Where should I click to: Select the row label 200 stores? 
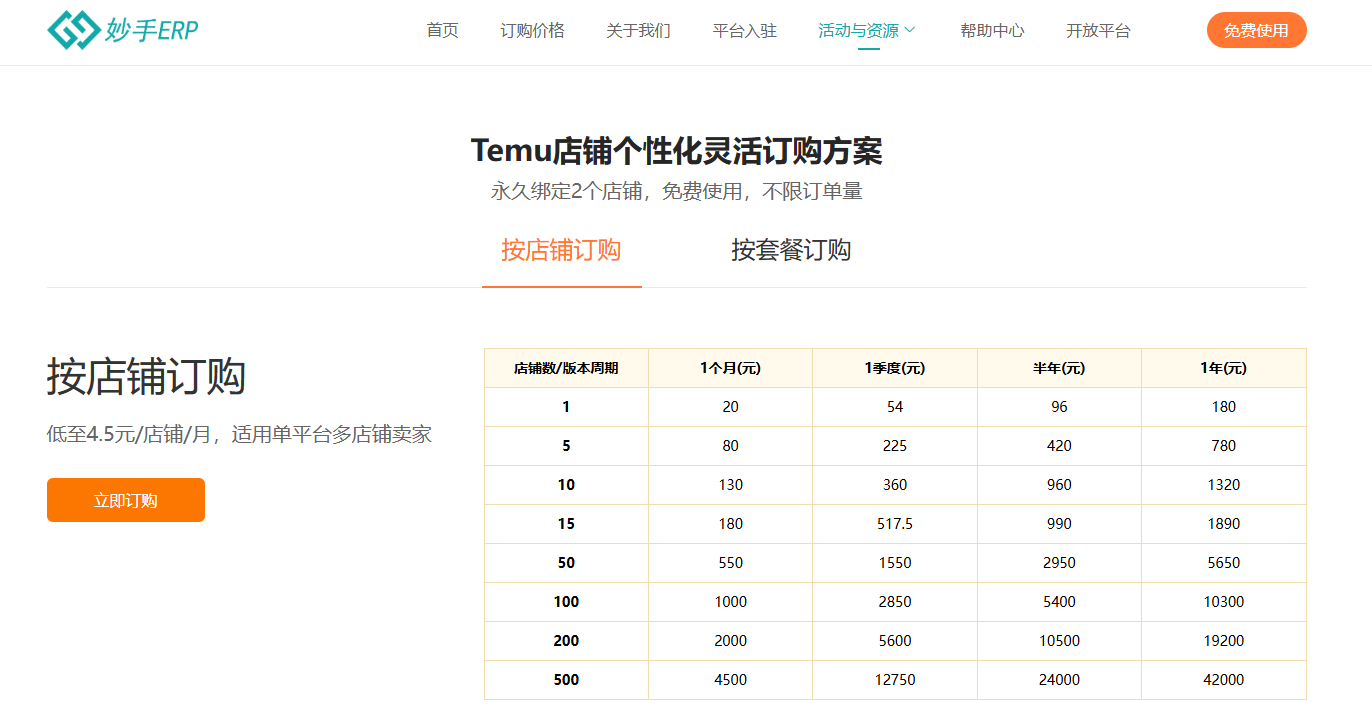pos(566,641)
